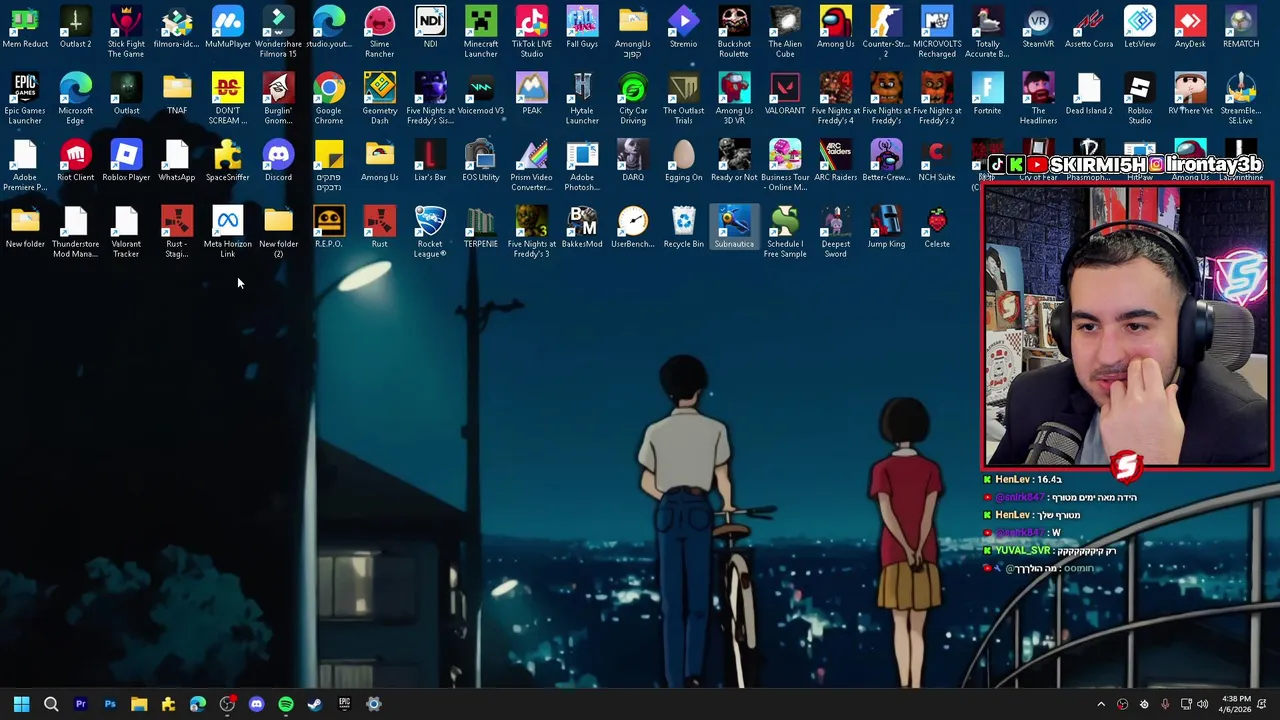Screen dimensions: 1280x720
Task: Click the R.E.P.O. desktop icon
Action: [329, 228]
